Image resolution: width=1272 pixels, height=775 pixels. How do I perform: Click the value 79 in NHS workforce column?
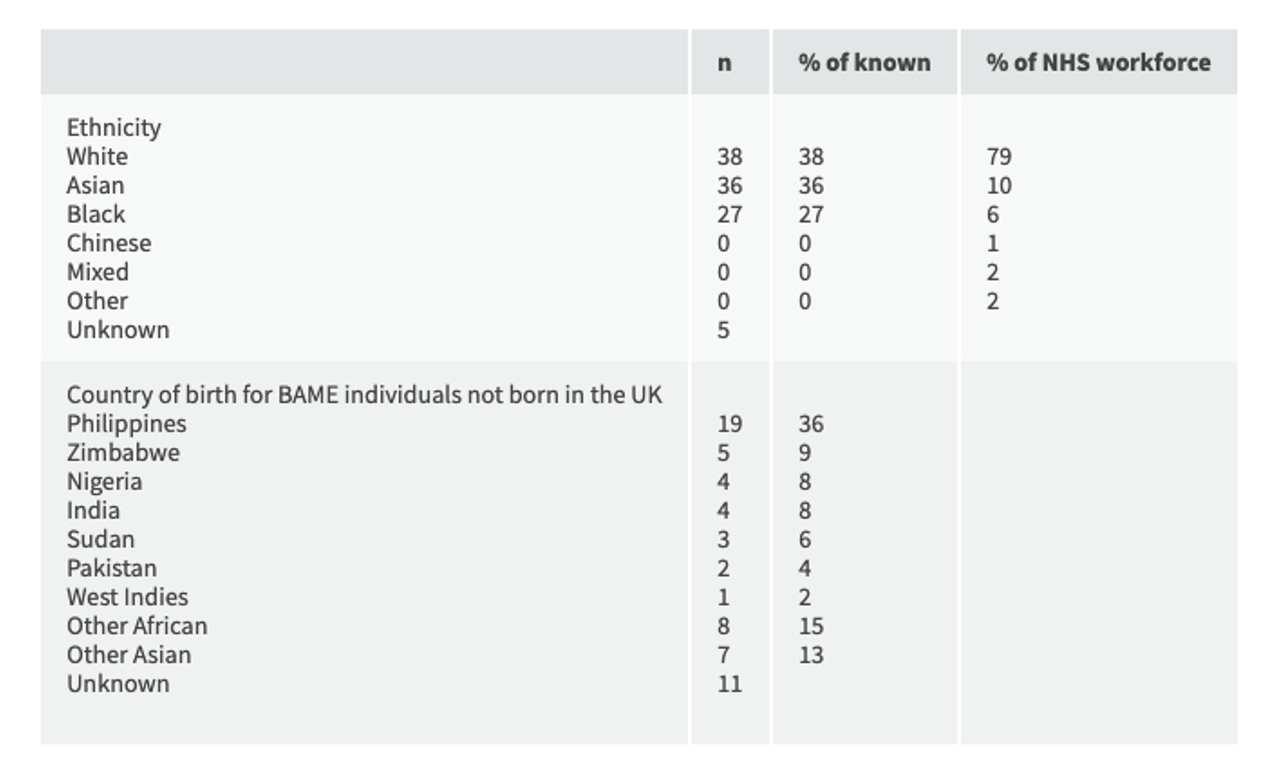[x=999, y=157]
